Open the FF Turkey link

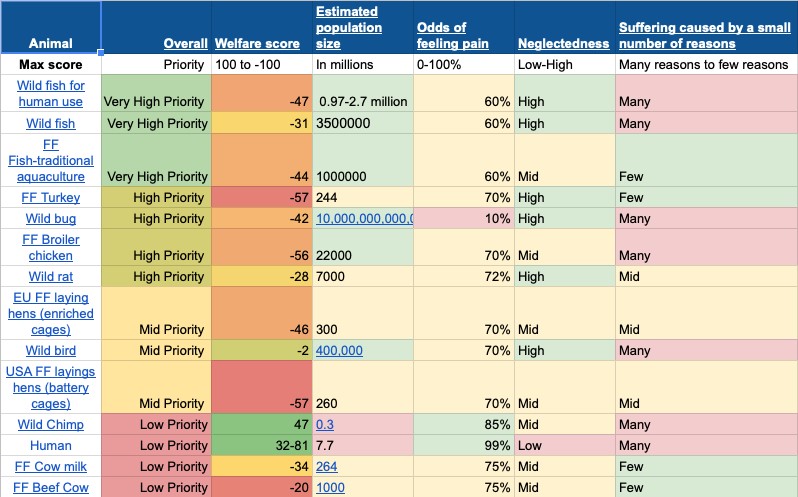(50, 197)
